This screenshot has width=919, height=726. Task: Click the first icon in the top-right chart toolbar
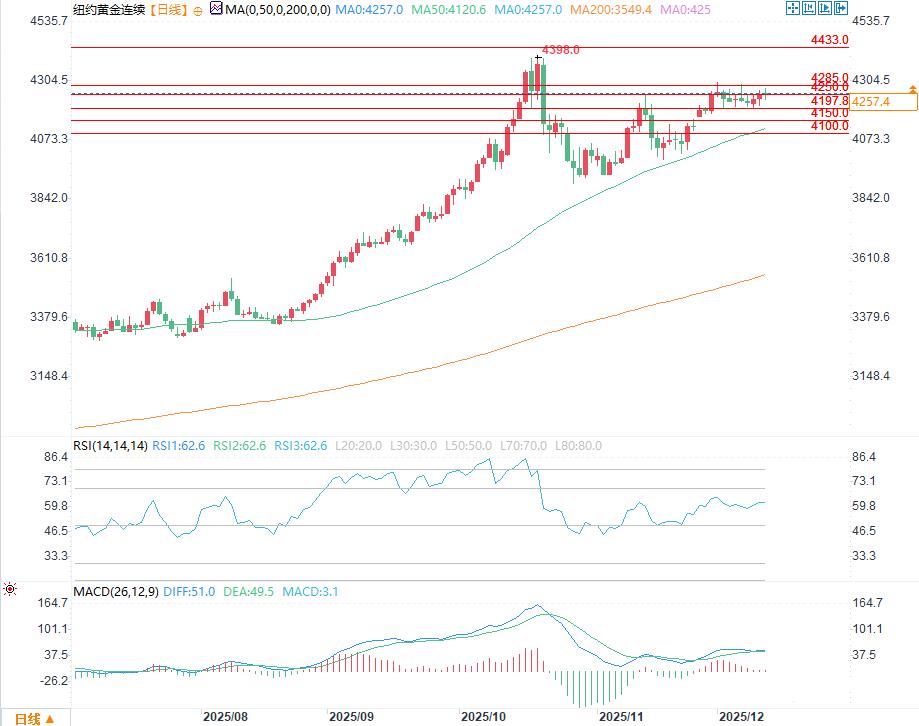(793, 8)
